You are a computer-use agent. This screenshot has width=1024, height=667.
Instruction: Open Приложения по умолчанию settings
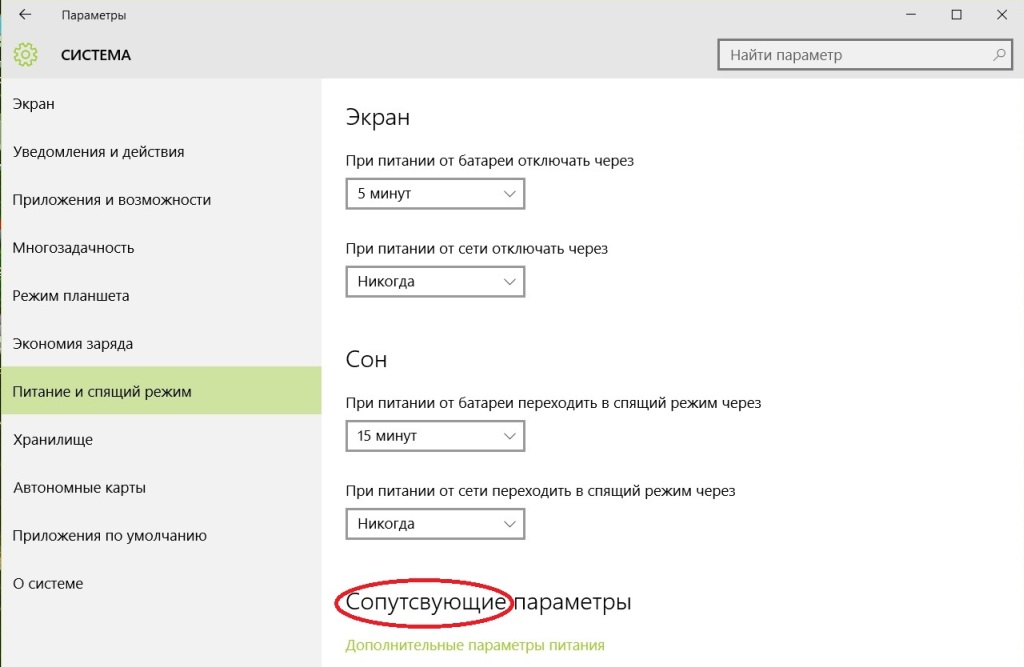point(109,536)
